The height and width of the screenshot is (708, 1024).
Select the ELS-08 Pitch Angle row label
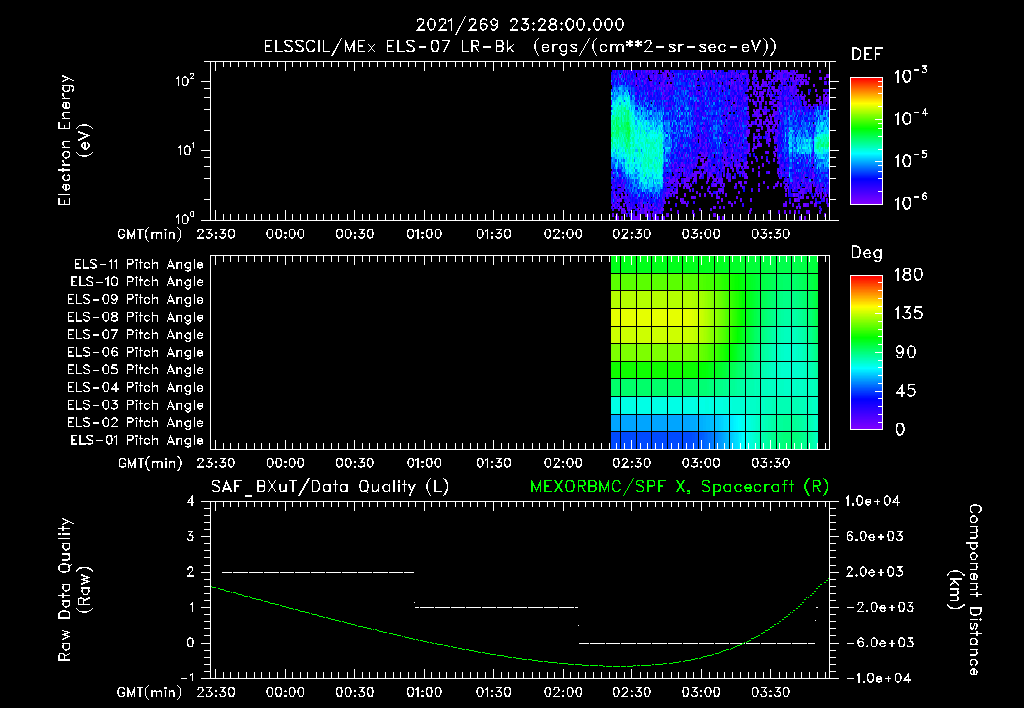pyautogui.click(x=135, y=317)
